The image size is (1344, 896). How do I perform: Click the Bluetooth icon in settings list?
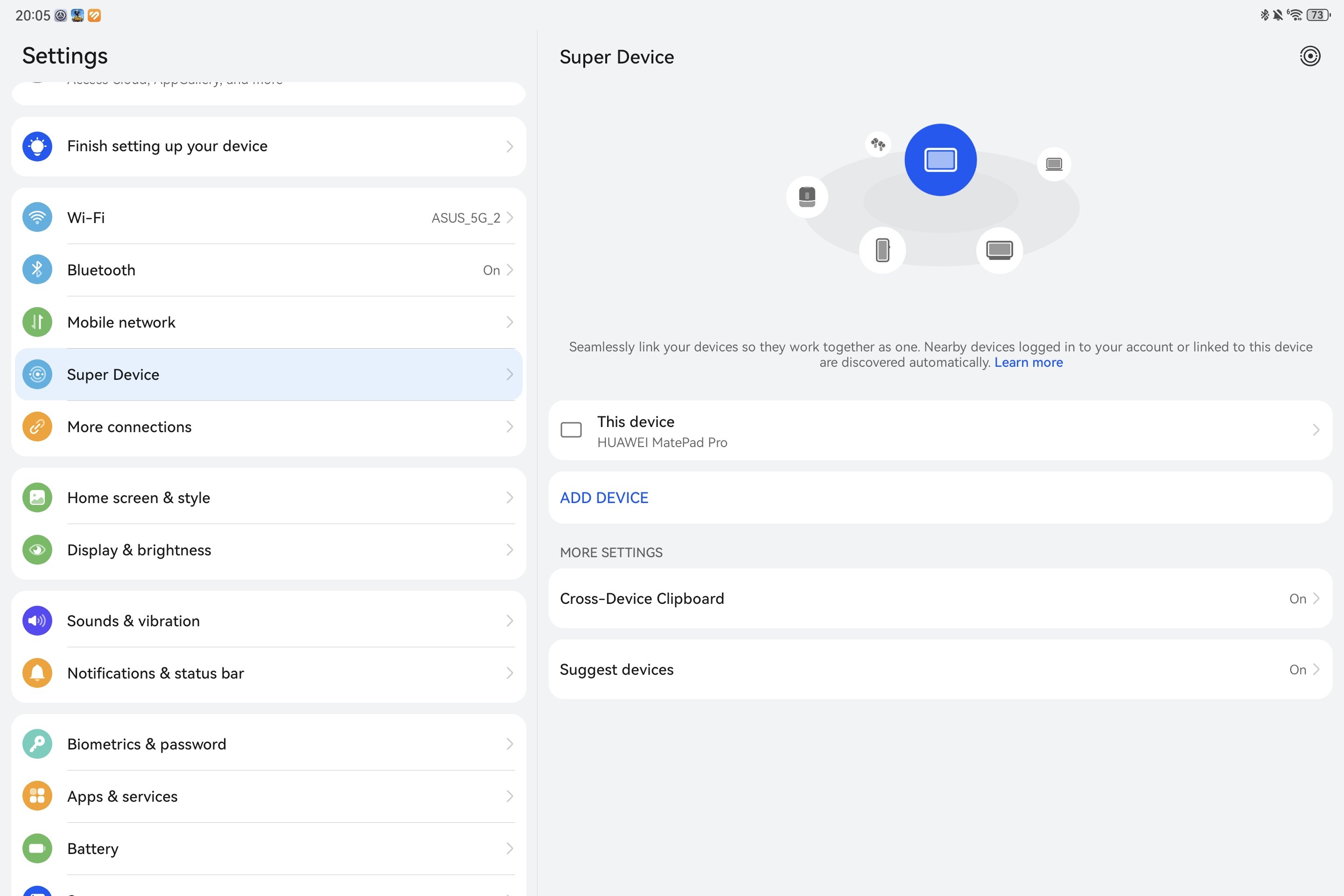[x=37, y=270]
